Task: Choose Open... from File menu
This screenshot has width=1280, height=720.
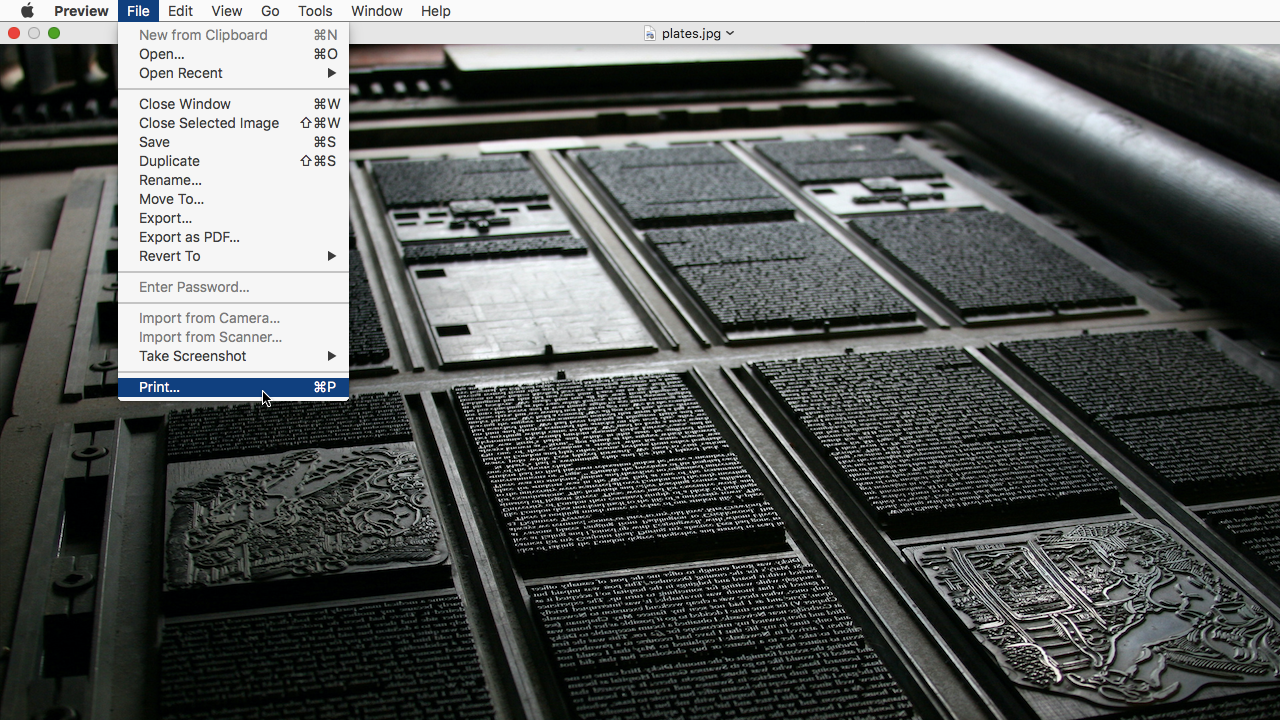Action: (233, 54)
